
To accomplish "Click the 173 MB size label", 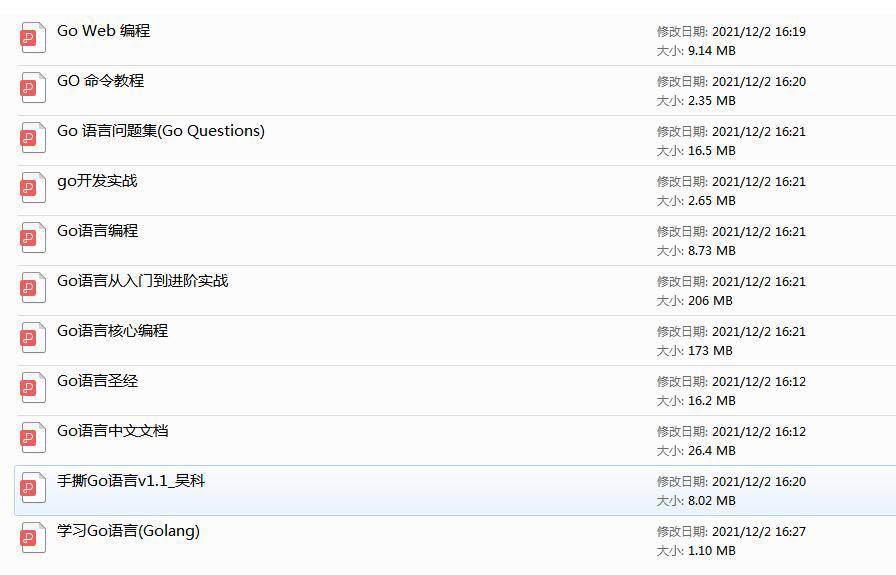I will 710,350.
